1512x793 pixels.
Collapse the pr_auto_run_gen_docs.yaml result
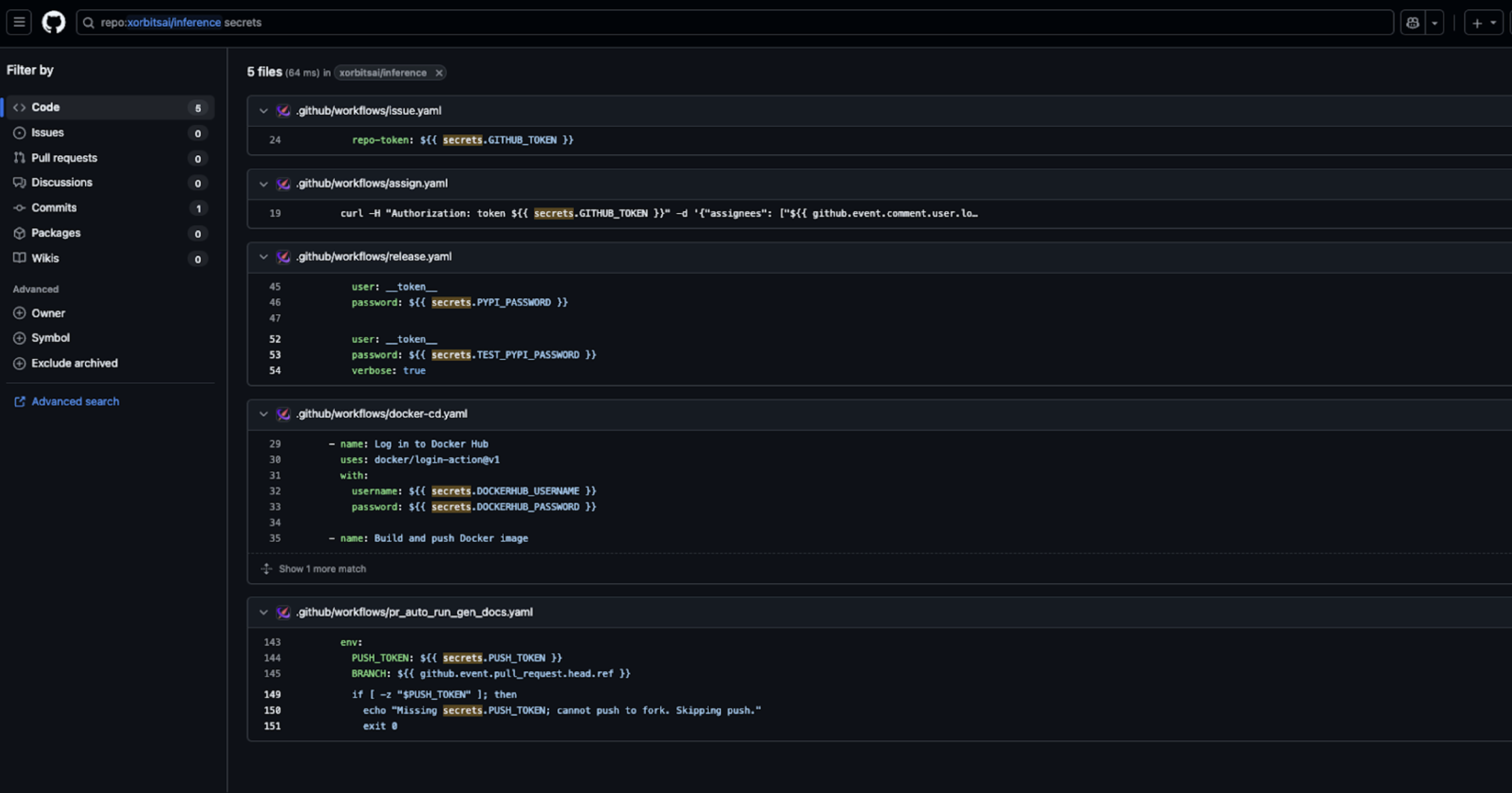pyautogui.click(x=263, y=613)
